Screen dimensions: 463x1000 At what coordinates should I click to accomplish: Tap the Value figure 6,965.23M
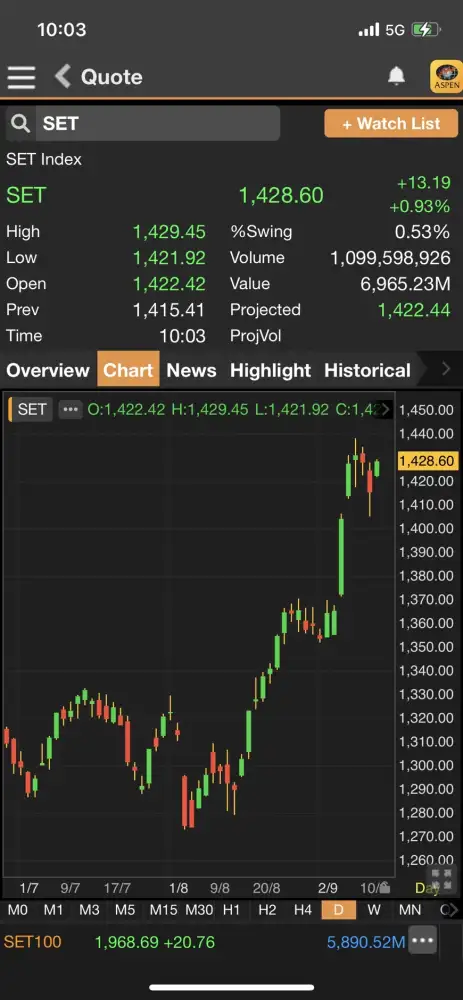[406, 284]
